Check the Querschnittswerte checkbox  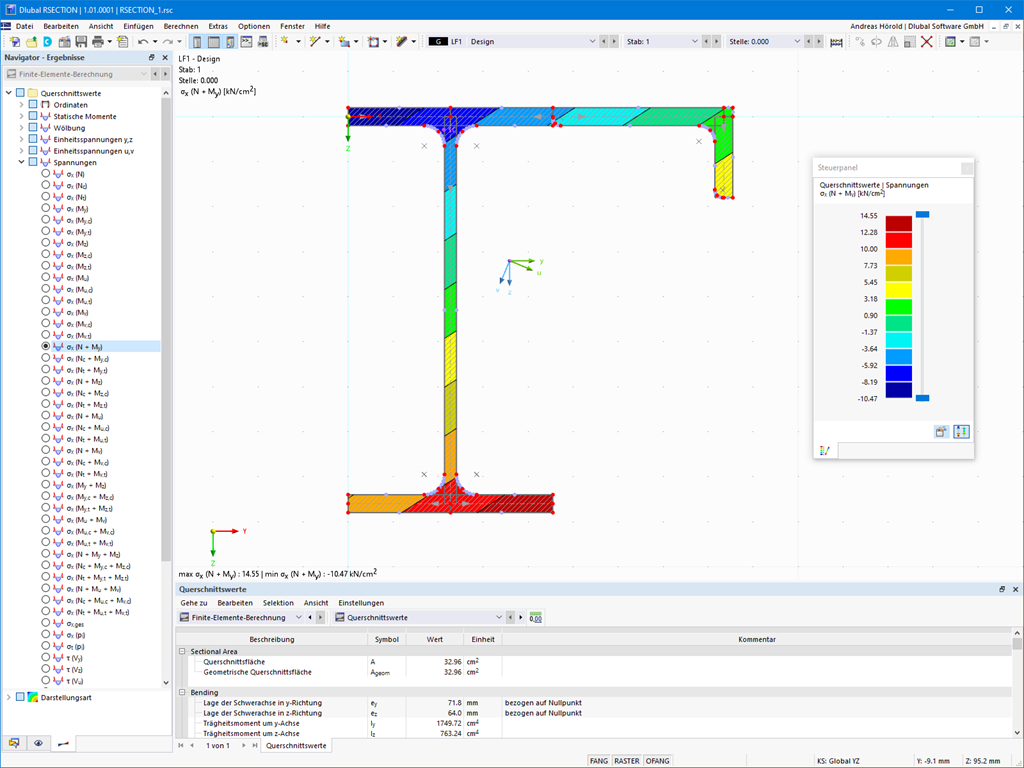click(x=20, y=93)
